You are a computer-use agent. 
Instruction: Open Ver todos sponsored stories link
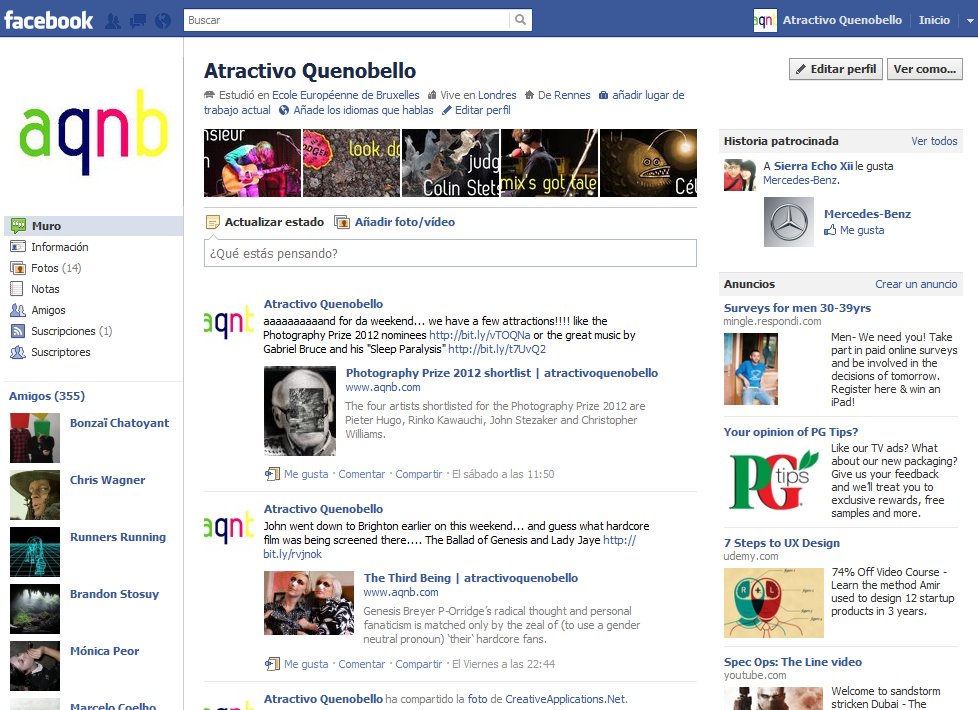[934, 141]
